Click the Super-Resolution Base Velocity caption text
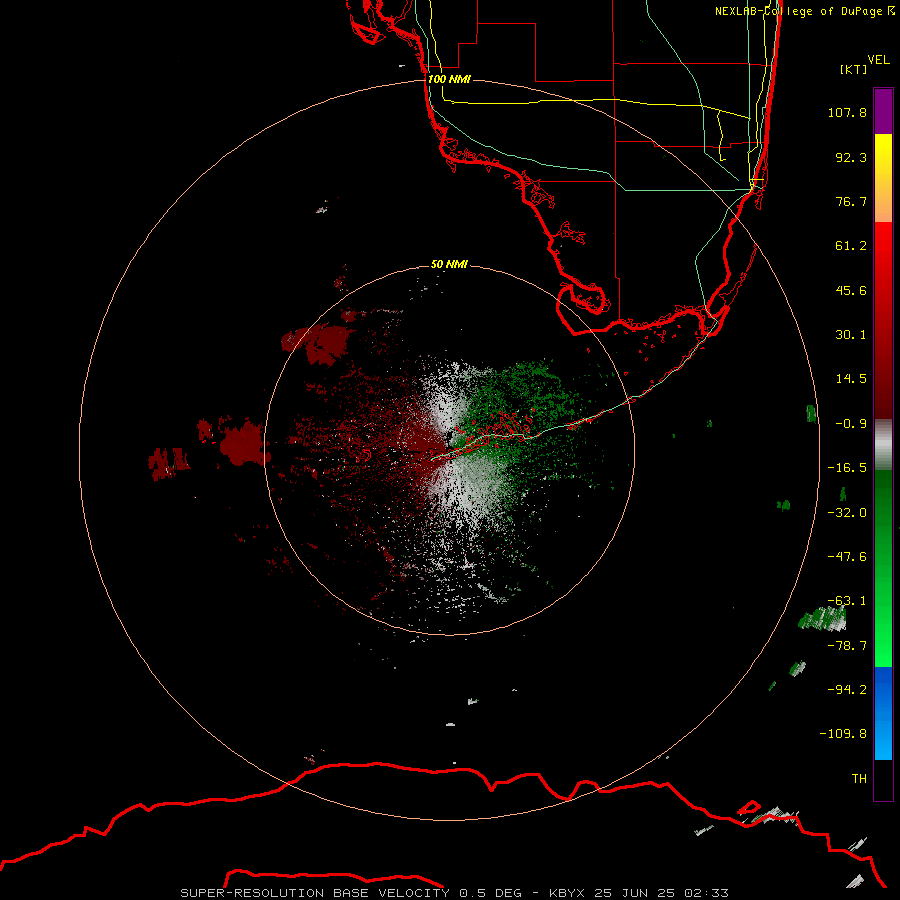 tap(455, 893)
